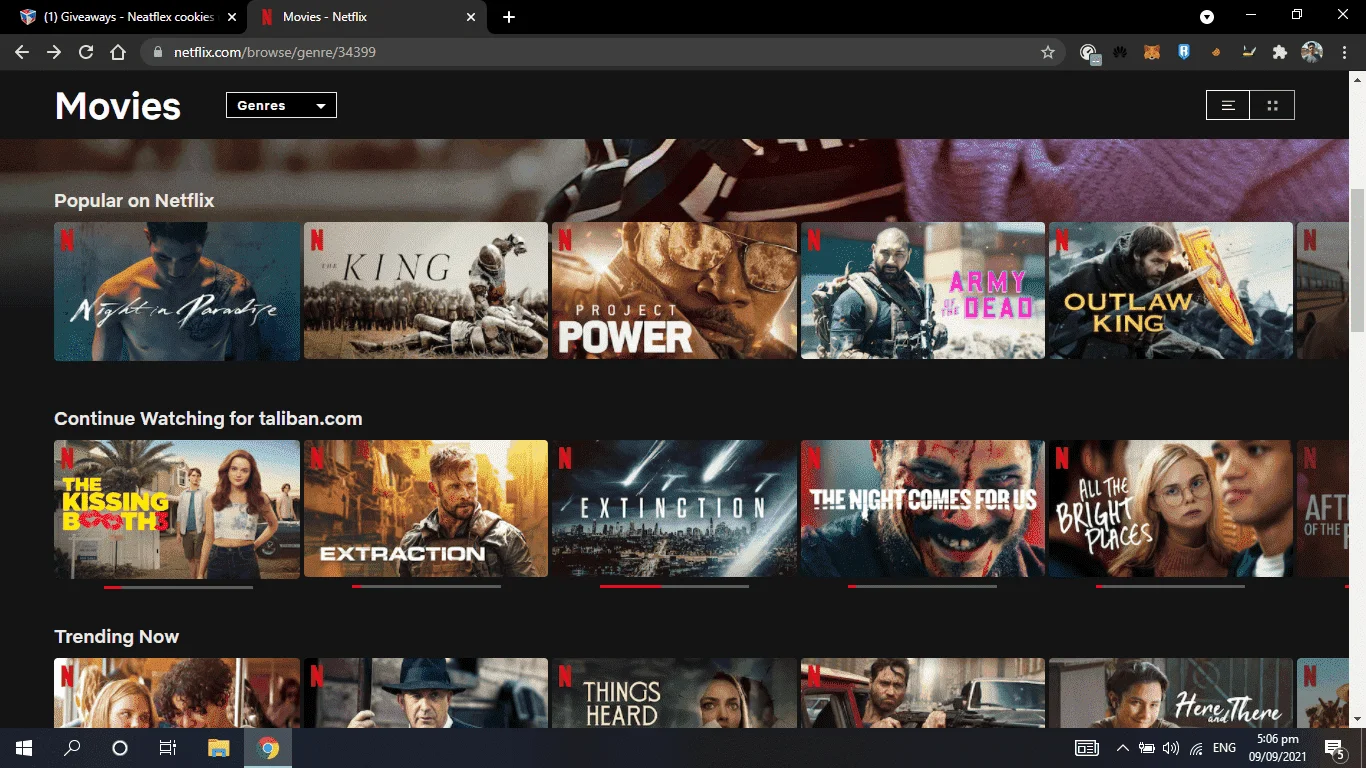Screen dimensions: 1366x768
Task: Click ENG language indicator
Action: [x=1224, y=748]
